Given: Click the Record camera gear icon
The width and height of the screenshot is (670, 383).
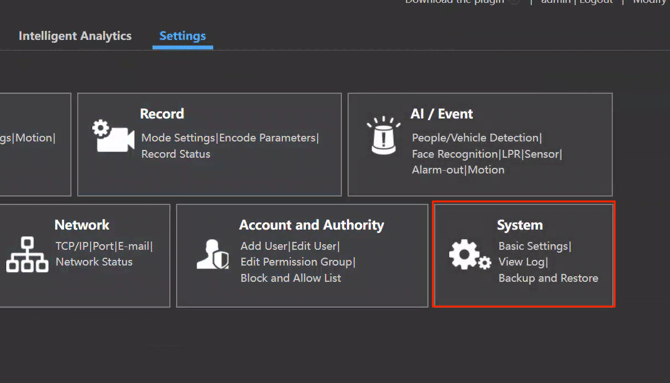Looking at the screenshot, I should click(x=113, y=136).
